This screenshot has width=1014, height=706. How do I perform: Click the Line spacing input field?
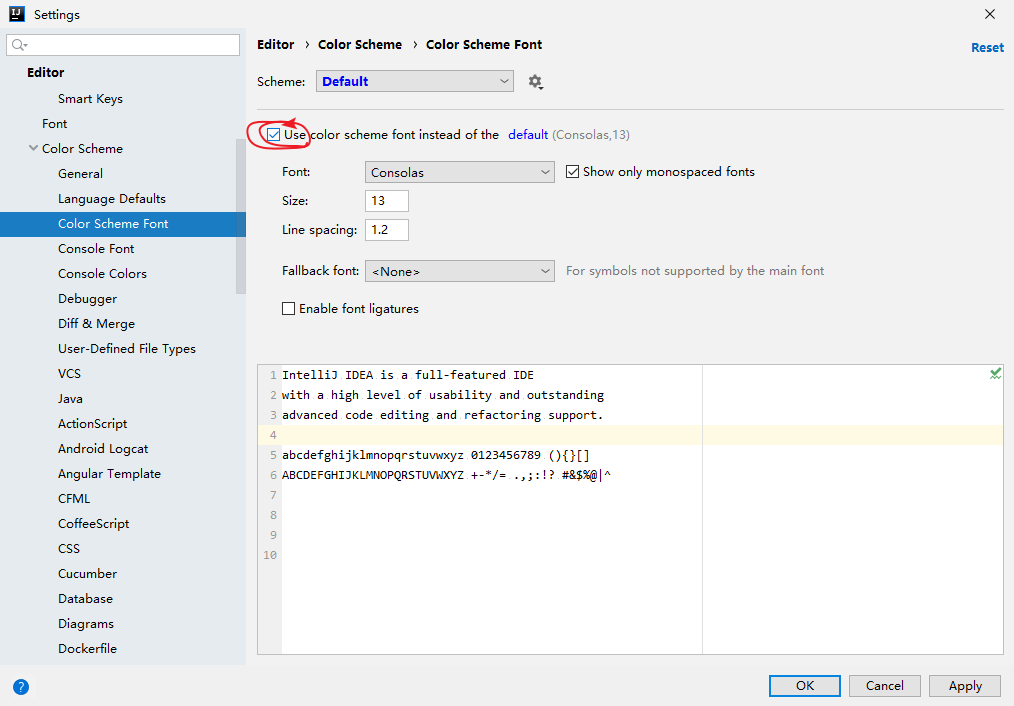click(387, 230)
